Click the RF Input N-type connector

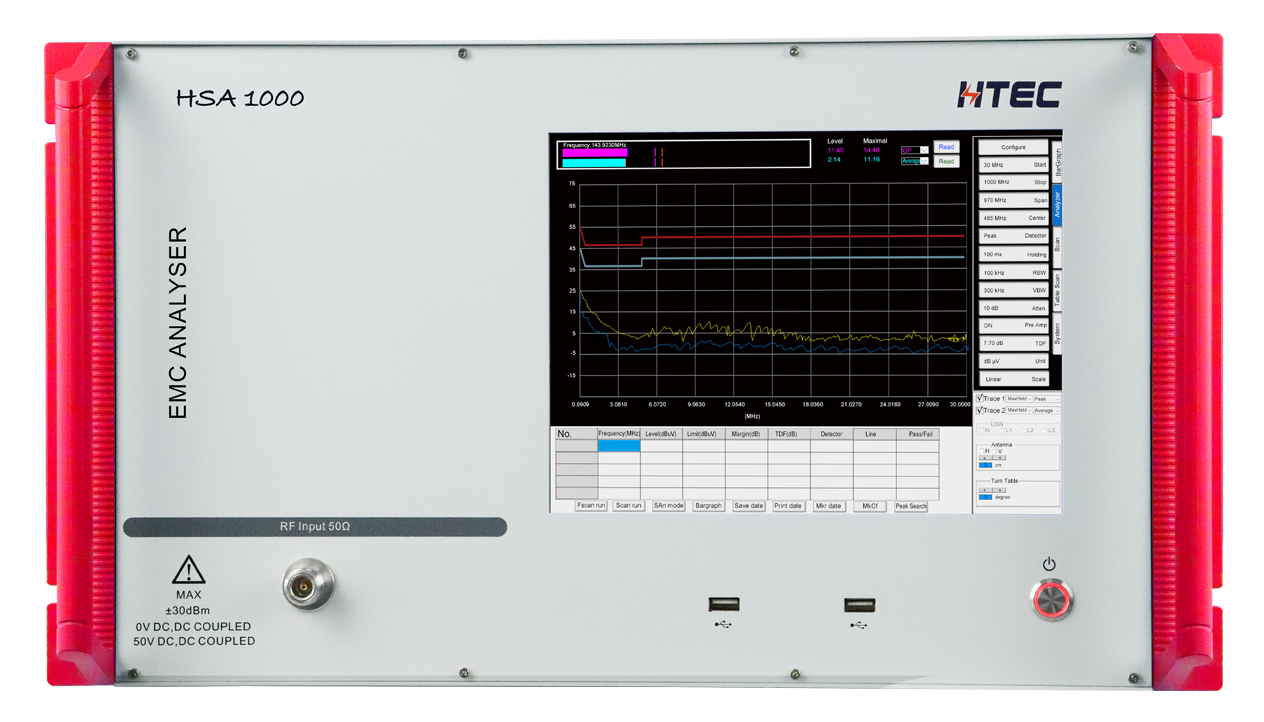309,585
